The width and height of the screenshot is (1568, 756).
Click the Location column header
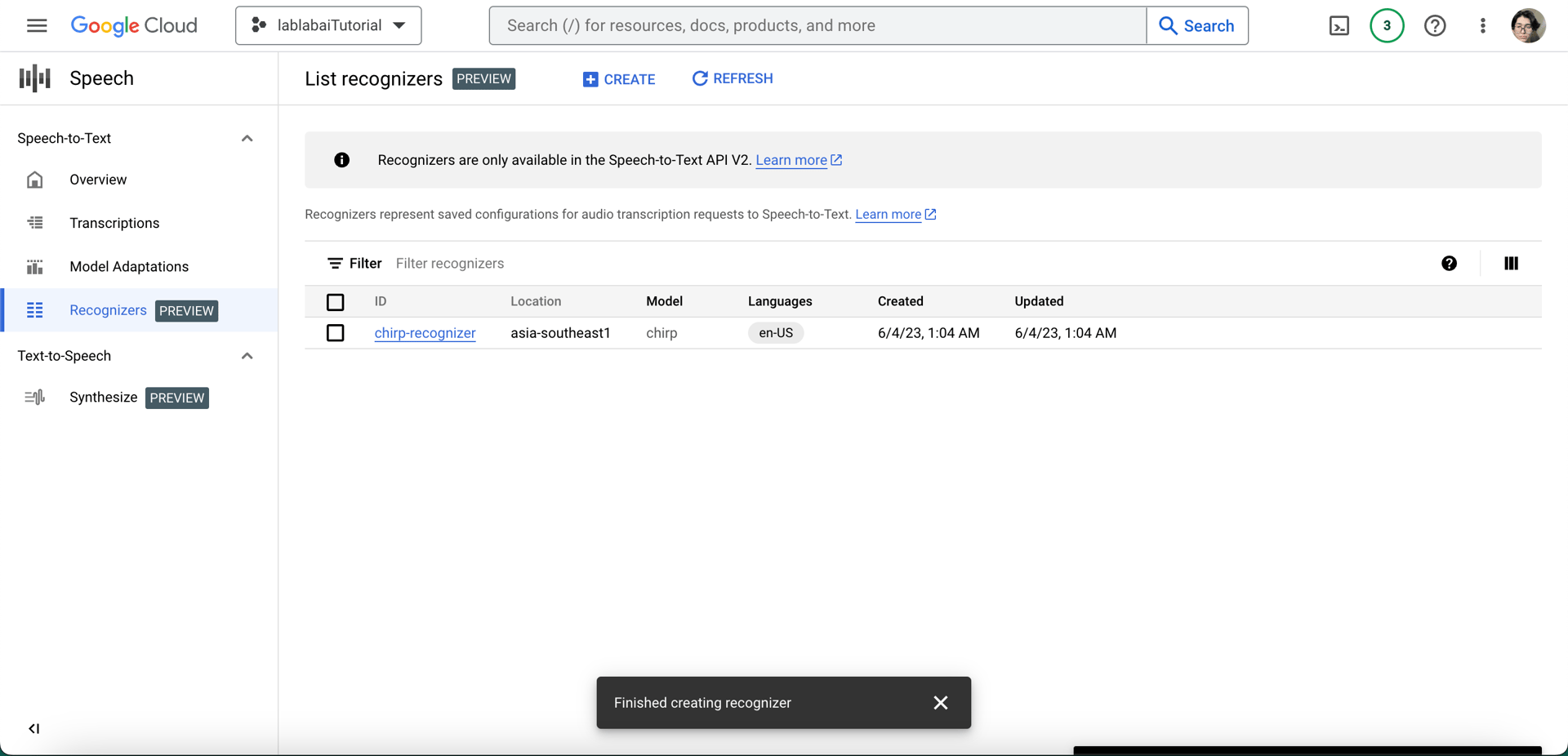click(536, 301)
